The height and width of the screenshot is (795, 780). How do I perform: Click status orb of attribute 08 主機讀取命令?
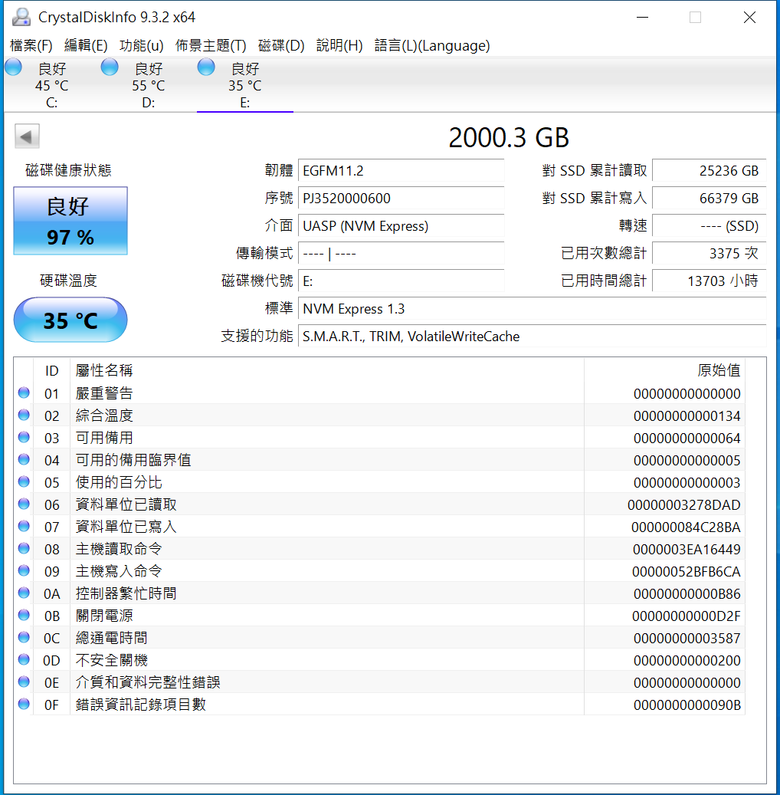24,548
